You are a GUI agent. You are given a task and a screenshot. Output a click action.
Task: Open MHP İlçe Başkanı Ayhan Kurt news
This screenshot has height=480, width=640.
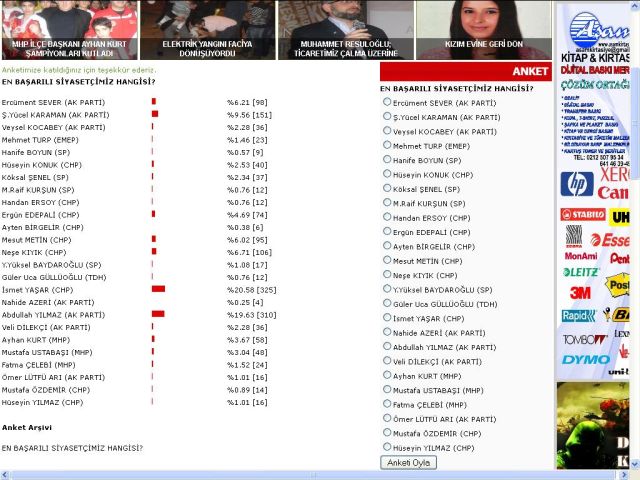tap(69, 30)
